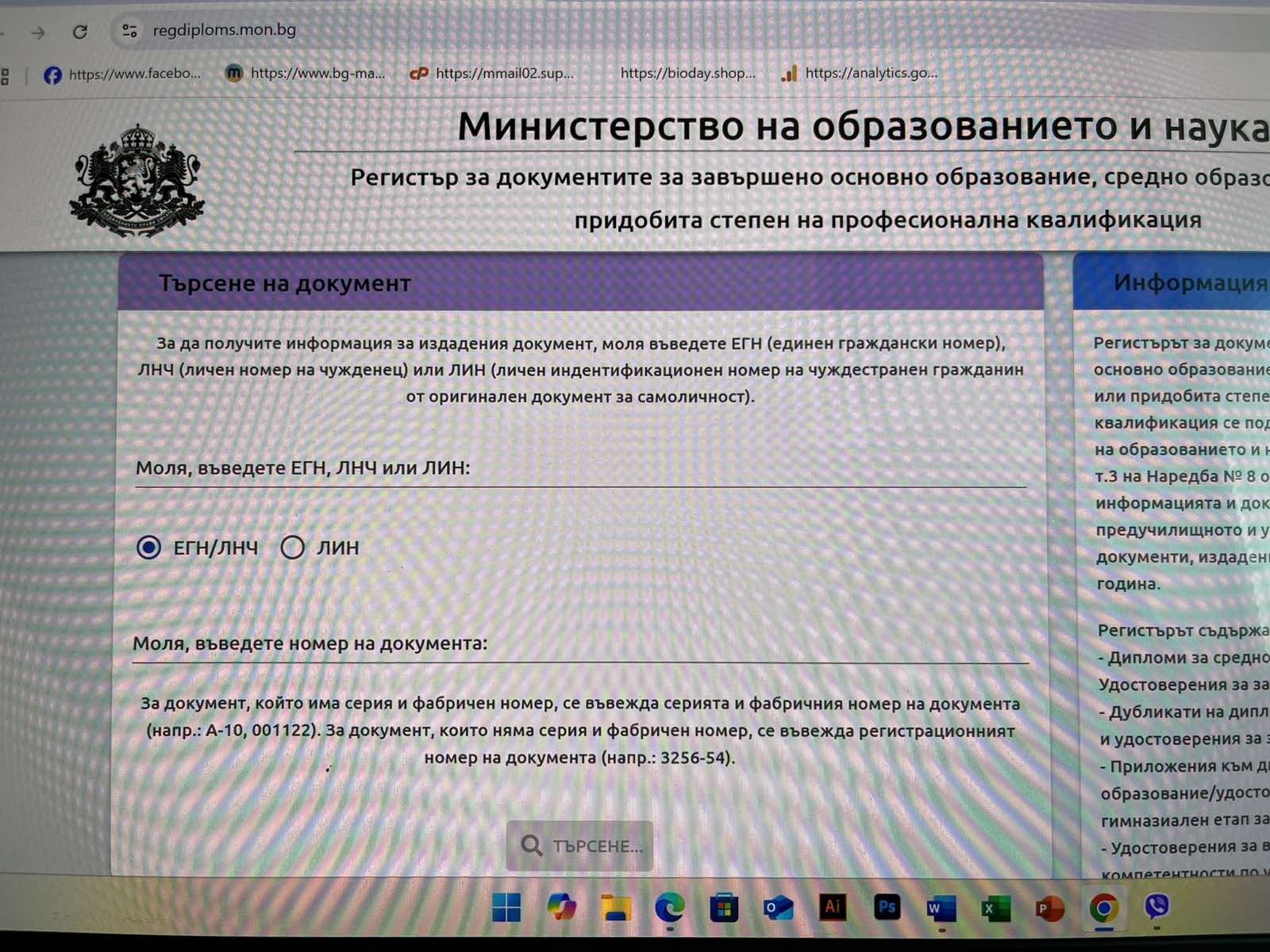Screen dimensions: 1270x952
Task: Click the forward navigation arrow
Action: (37, 33)
